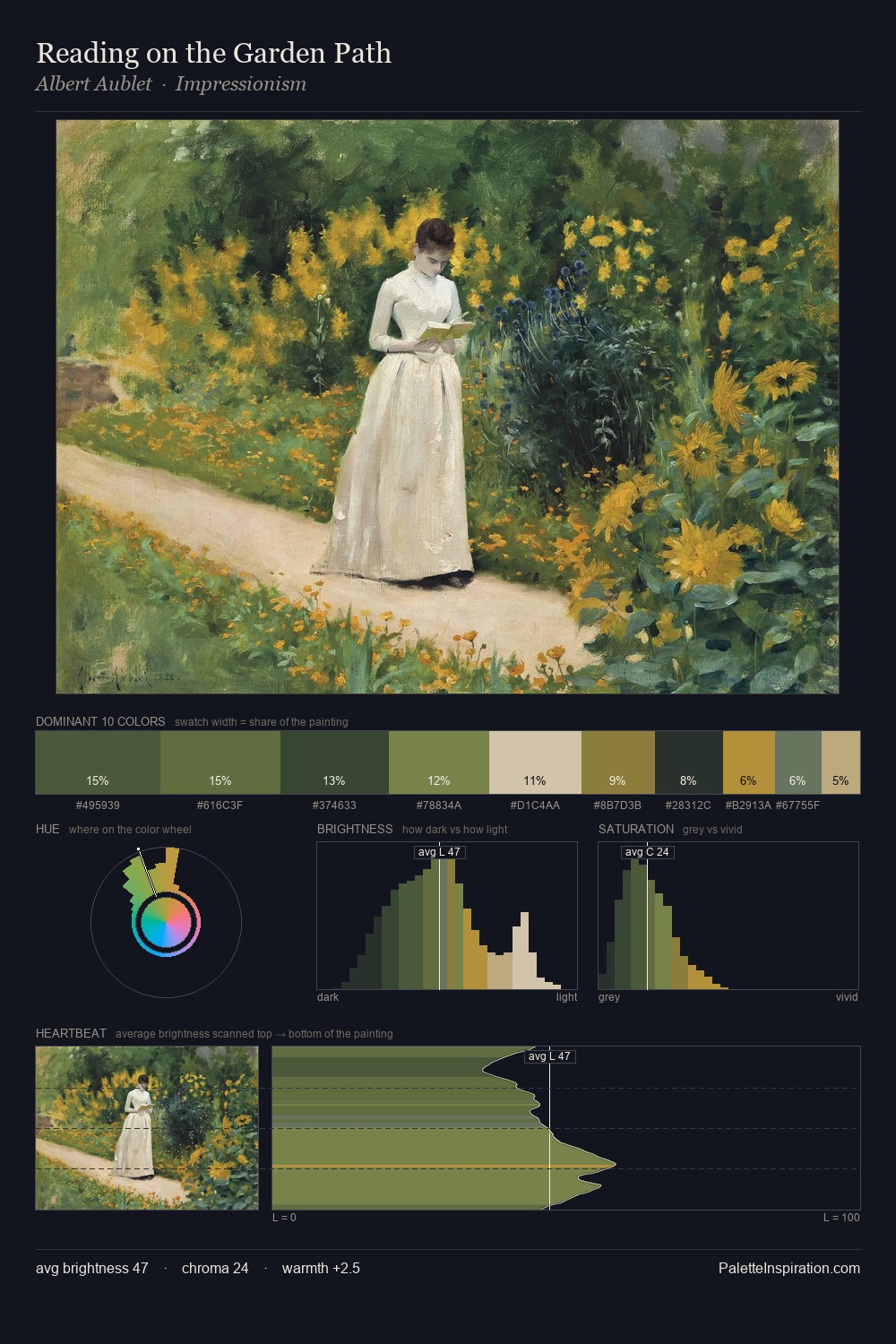Click the hue color wheel
This screenshot has width=896, height=1344.
166,922
